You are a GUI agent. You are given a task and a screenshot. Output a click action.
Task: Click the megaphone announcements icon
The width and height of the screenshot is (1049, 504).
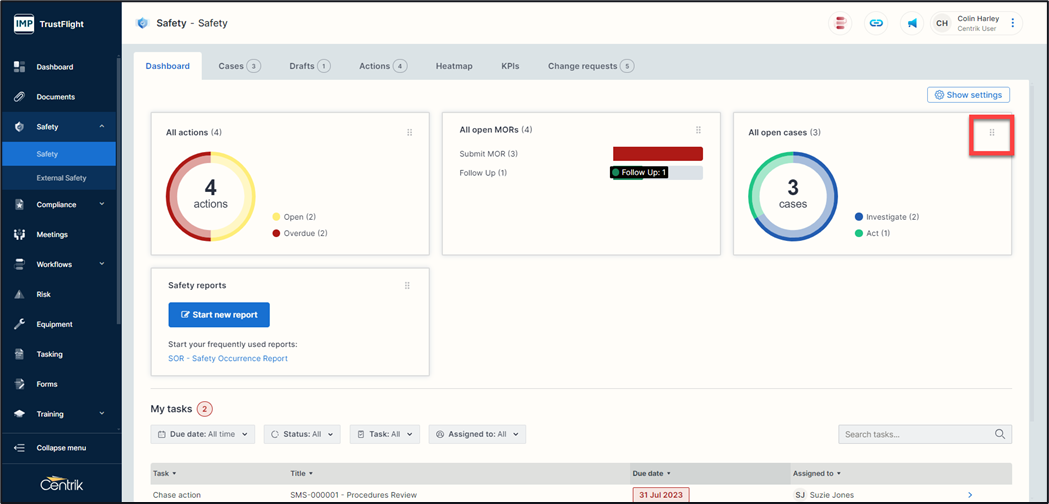[x=911, y=23]
